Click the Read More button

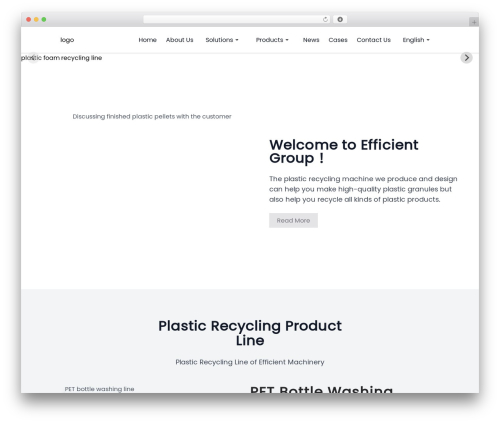[293, 220]
